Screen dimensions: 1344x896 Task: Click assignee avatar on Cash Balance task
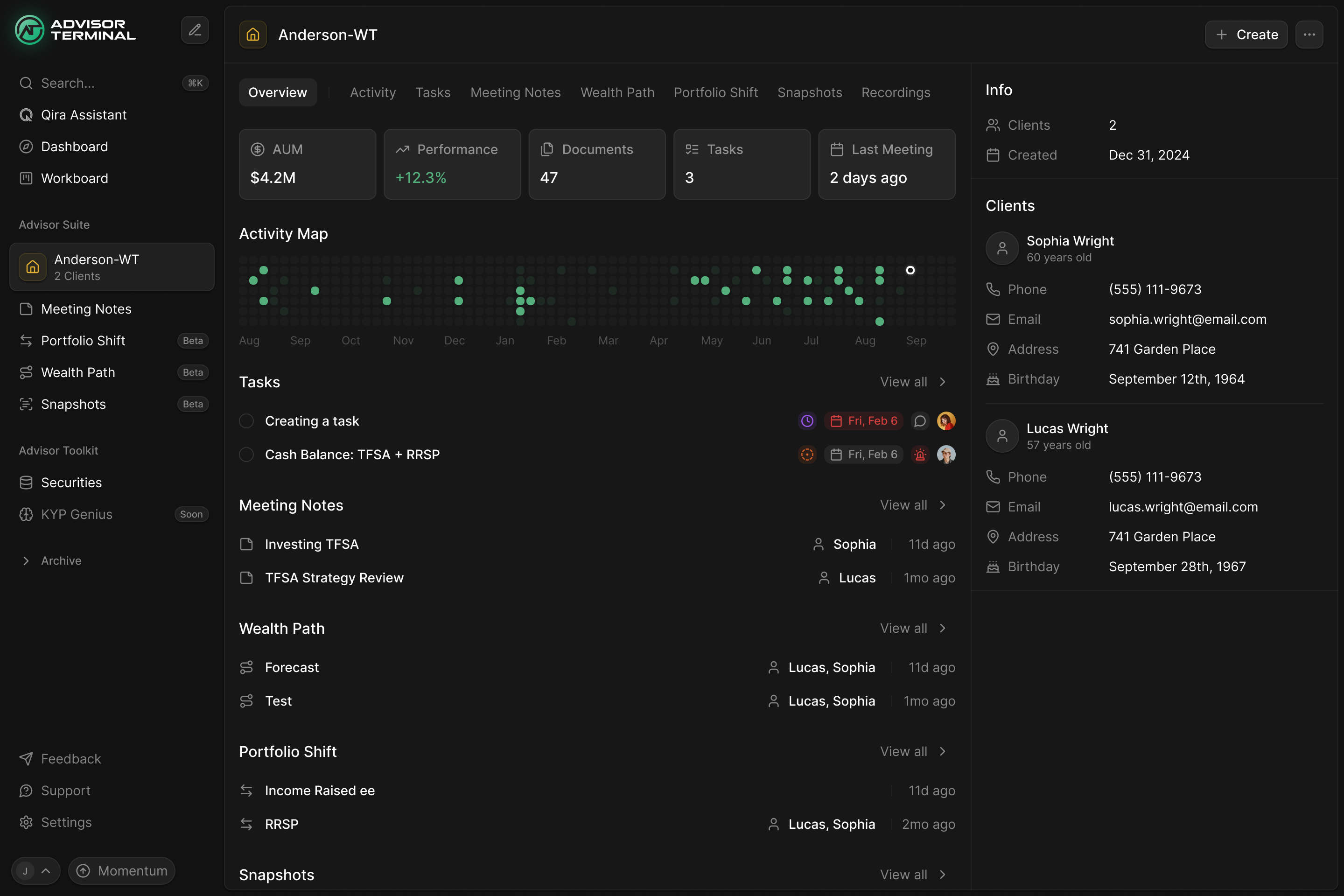946,455
